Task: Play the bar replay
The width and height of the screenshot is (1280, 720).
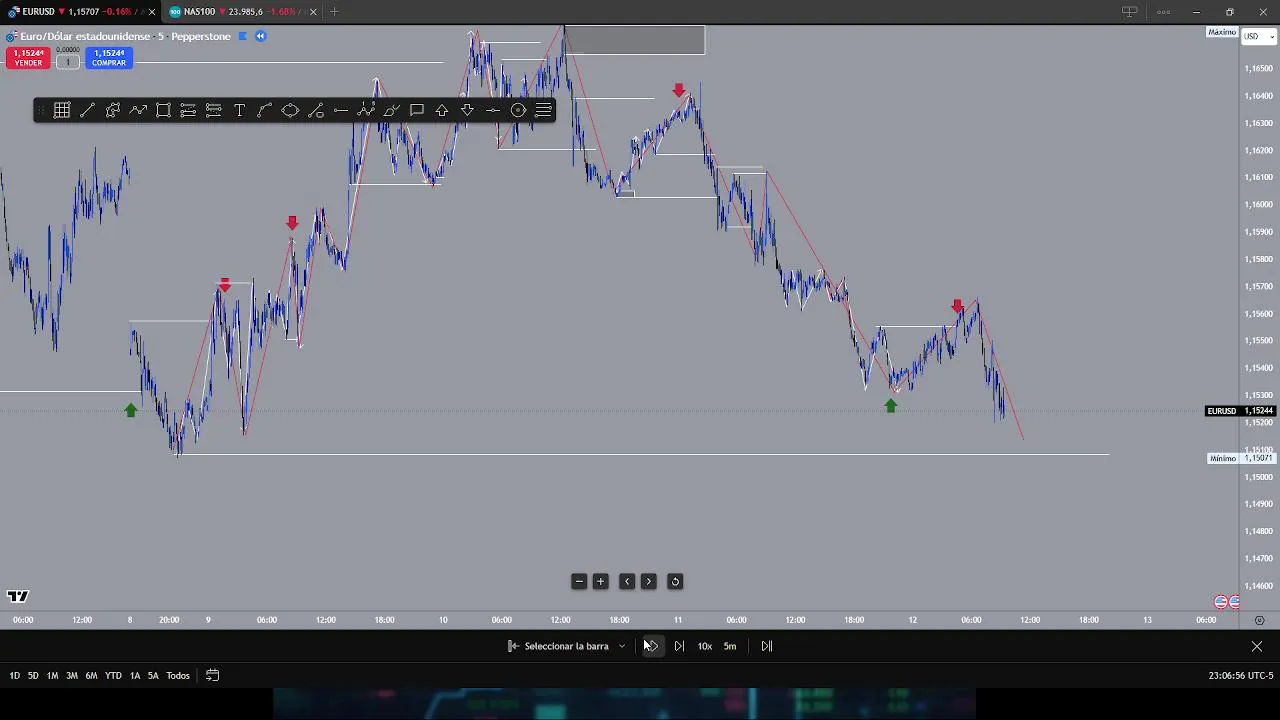Action: [651, 646]
